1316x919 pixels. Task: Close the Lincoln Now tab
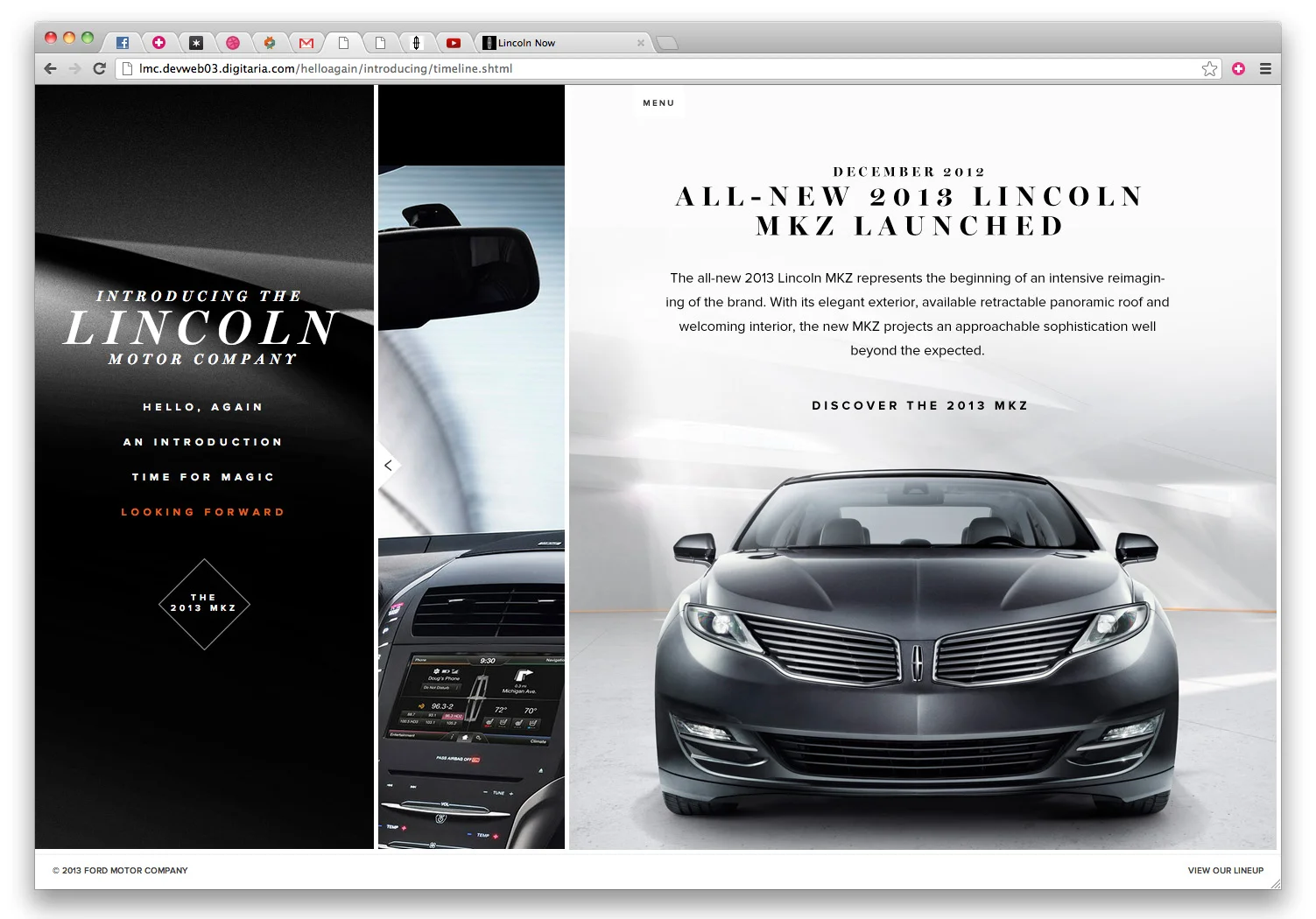tap(641, 43)
